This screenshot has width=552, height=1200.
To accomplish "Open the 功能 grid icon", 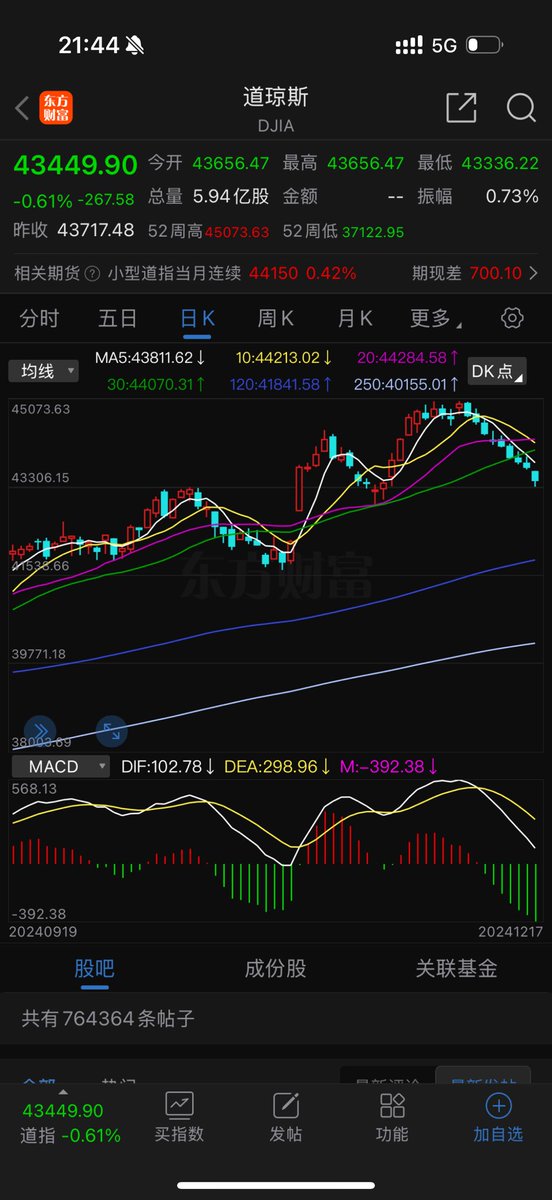I will 392,1105.
